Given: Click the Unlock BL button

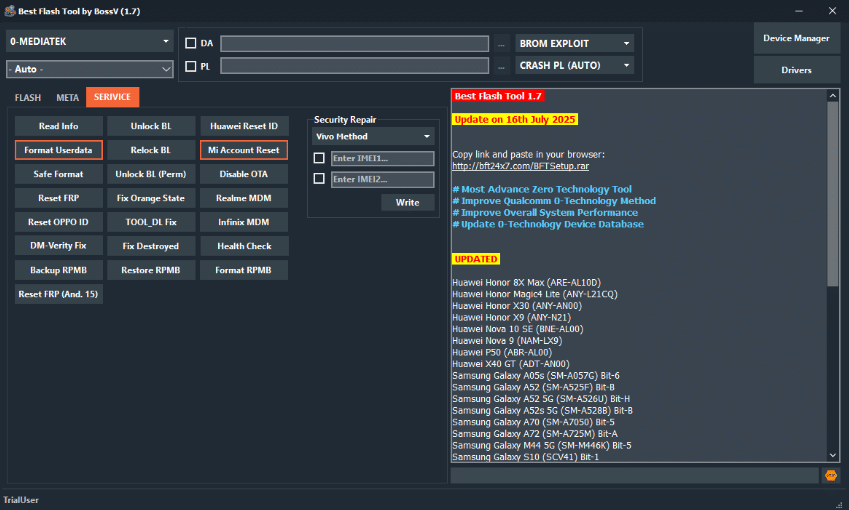Looking at the screenshot, I should coord(151,126).
